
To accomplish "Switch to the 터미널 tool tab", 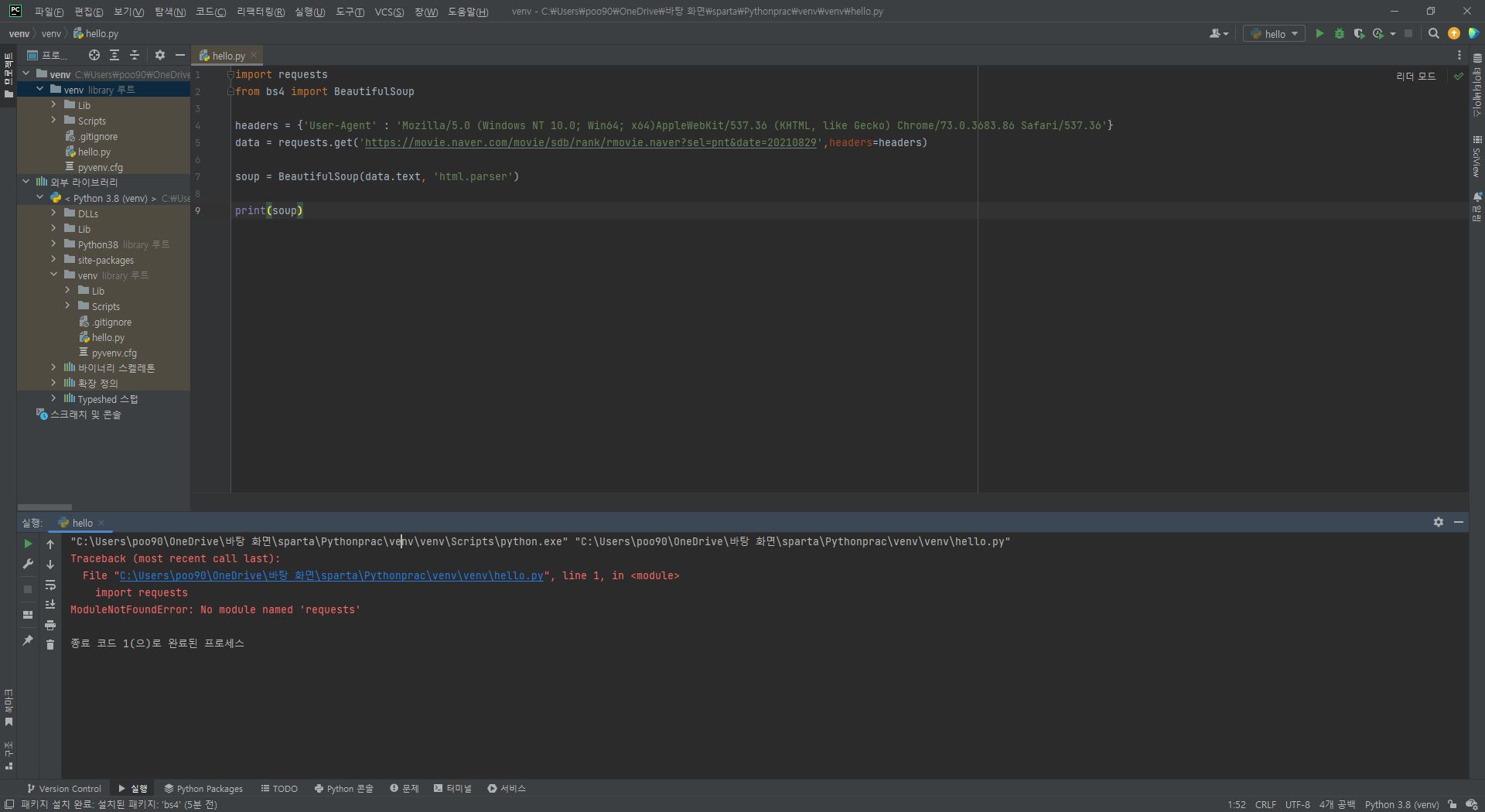I will click(x=452, y=788).
